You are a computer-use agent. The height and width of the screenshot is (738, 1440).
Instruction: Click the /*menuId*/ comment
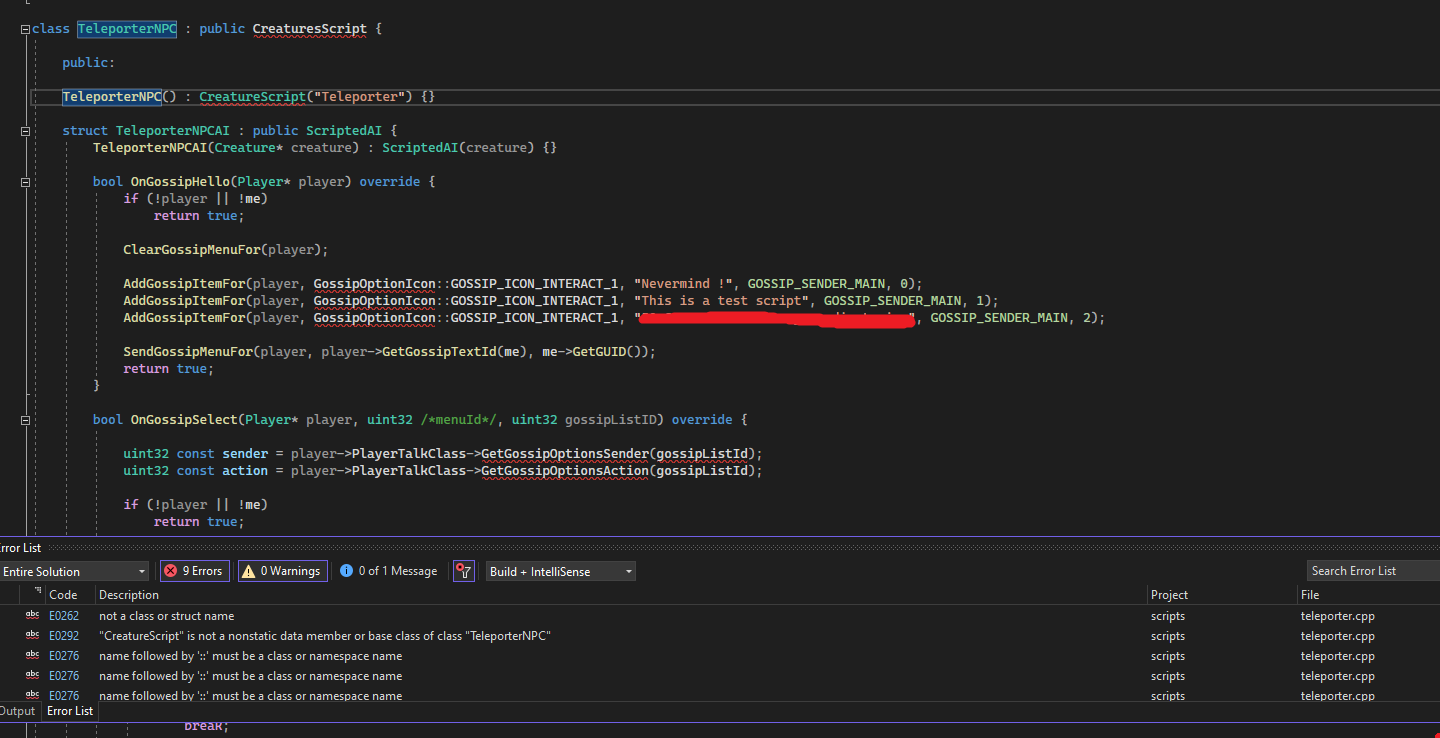pyautogui.click(x=458, y=420)
